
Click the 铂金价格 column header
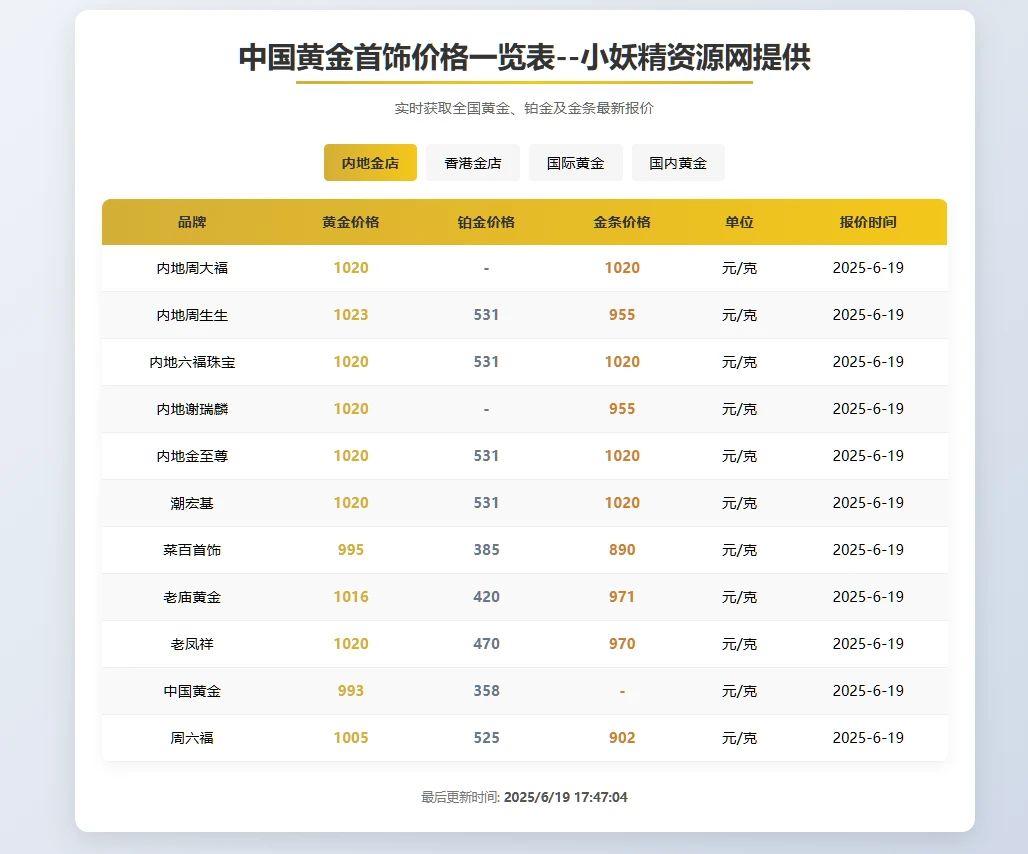pyautogui.click(x=486, y=222)
